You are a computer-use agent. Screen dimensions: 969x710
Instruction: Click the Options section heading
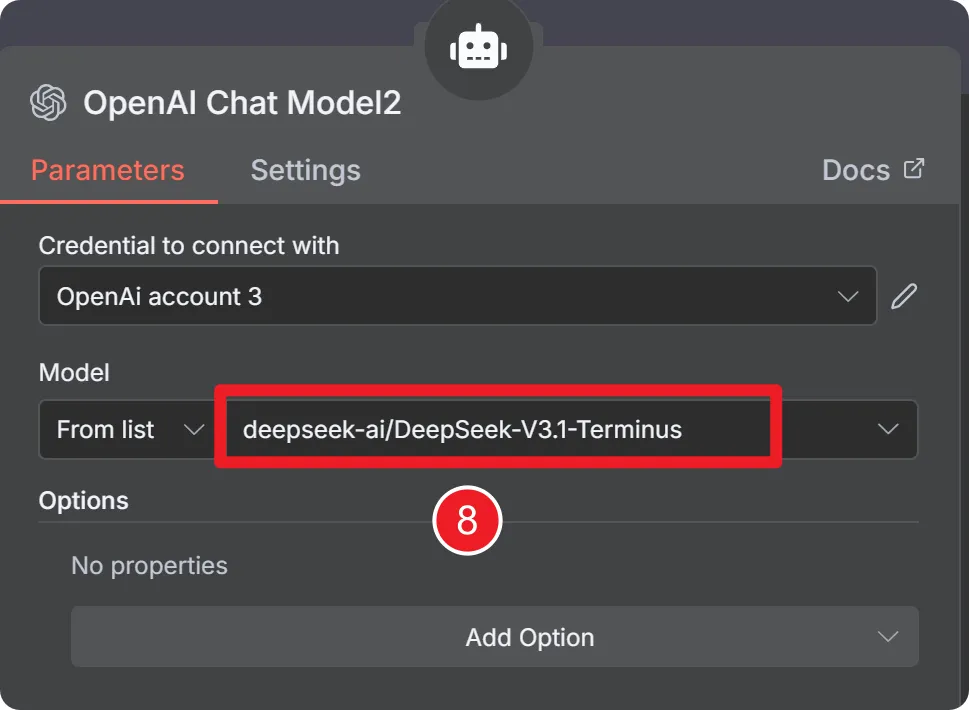(x=84, y=500)
